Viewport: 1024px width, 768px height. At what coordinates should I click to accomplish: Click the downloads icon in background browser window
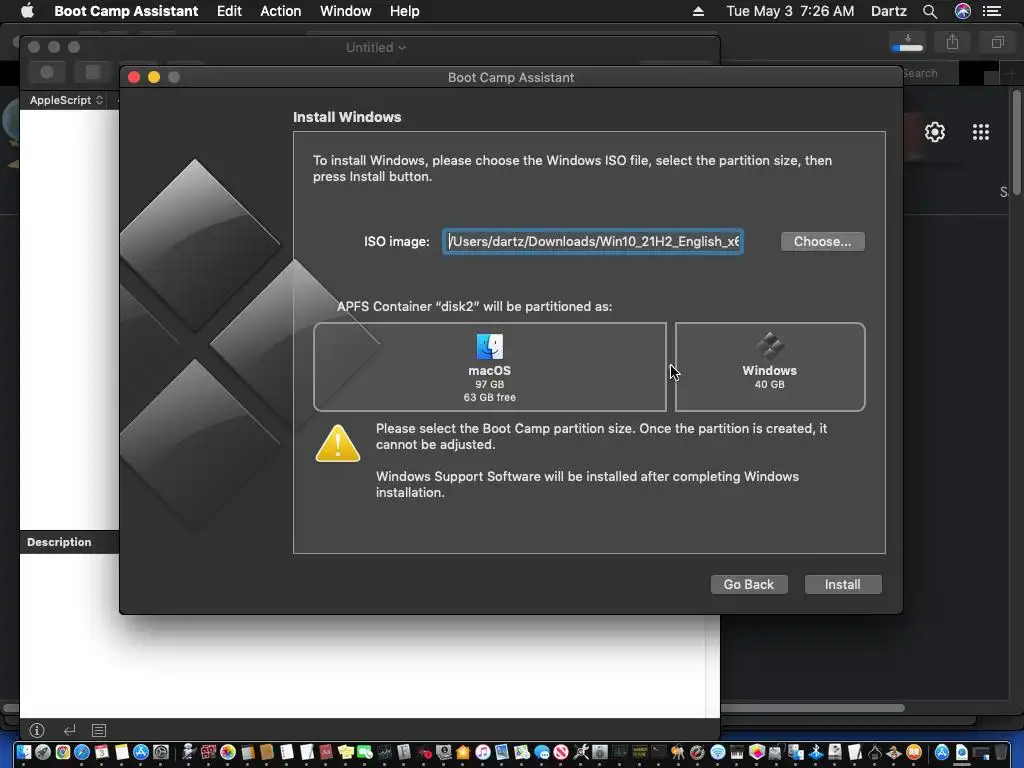908,42
